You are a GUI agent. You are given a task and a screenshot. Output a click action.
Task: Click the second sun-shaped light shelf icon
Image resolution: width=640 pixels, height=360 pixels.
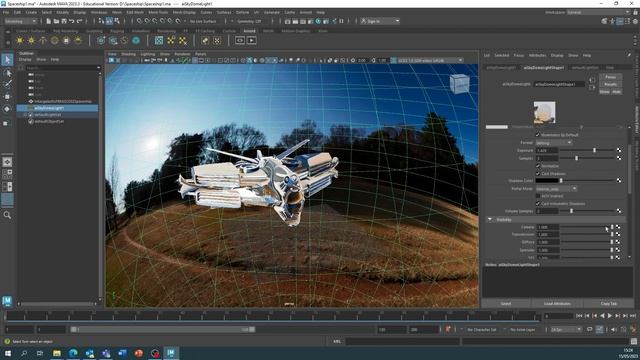31,40
